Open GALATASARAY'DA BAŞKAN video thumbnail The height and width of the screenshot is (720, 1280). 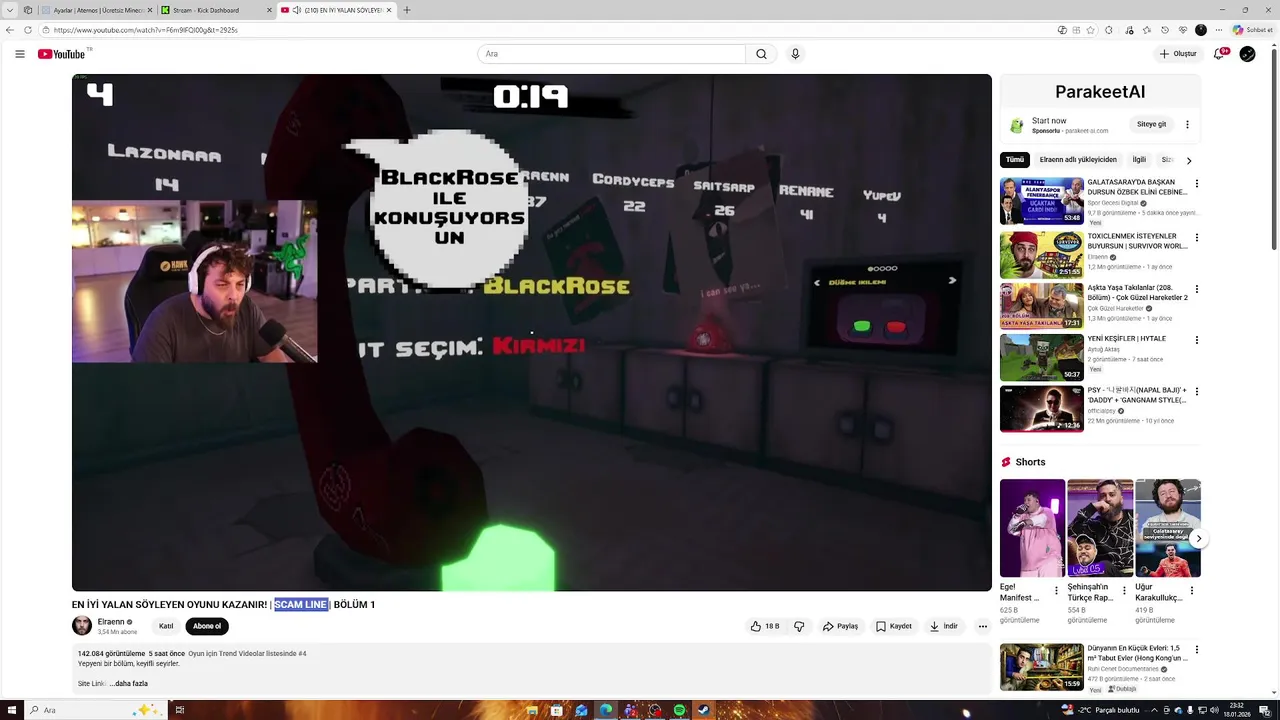click(1041, 201)
